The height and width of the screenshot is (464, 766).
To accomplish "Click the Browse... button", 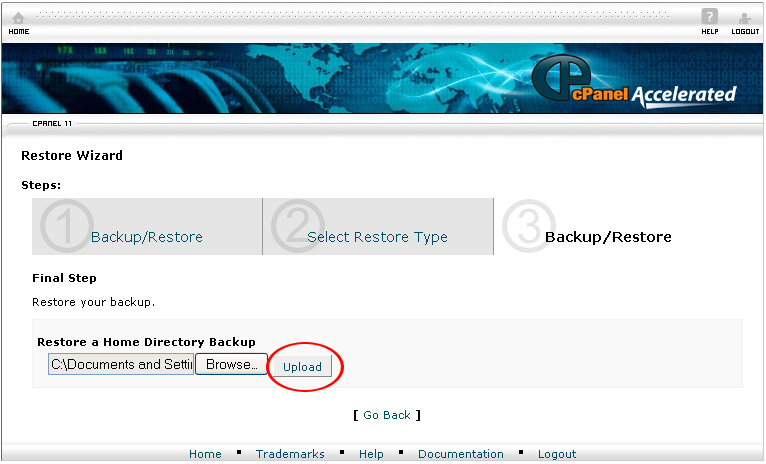I will tap(231, 364).
